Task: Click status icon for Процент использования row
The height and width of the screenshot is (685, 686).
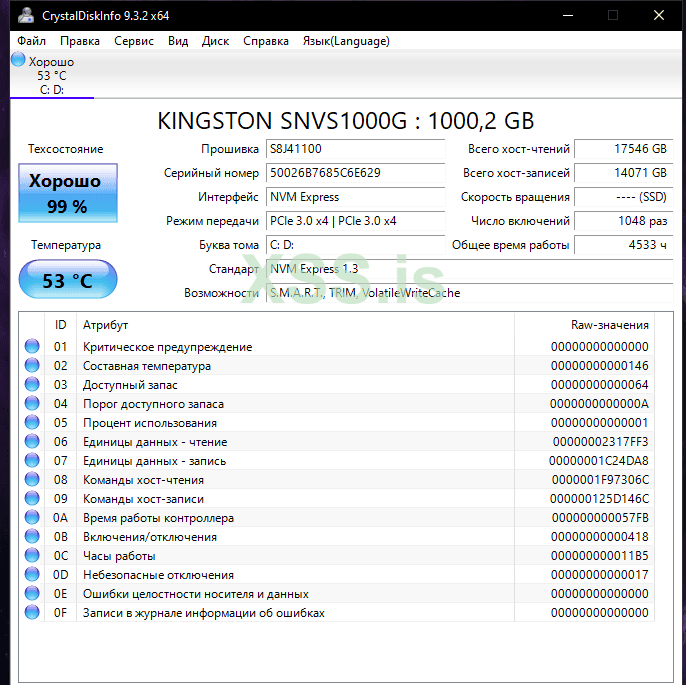Action: point(32,423)
